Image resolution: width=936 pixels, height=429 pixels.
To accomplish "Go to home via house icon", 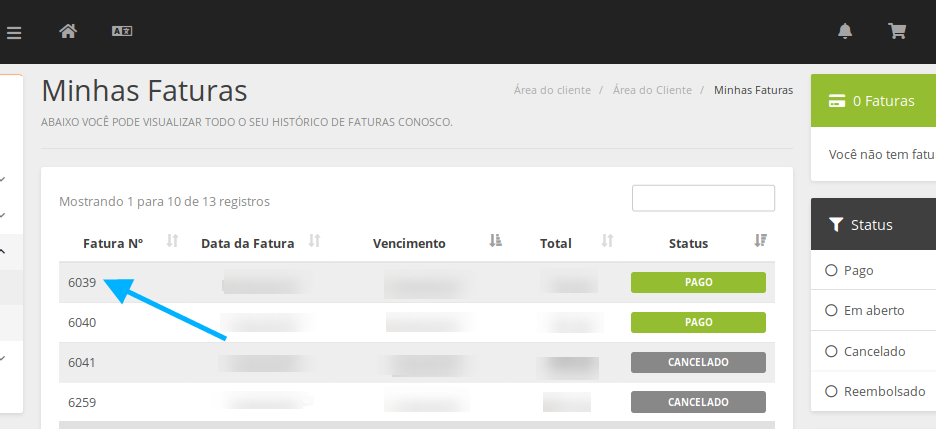I will pyautogui.click(x=68, y=31).
